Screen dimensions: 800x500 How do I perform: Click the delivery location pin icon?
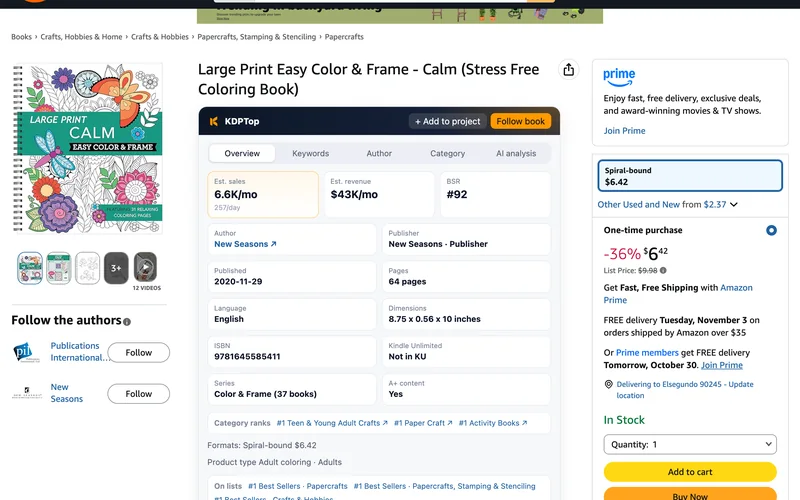pyautogui.click(x=608, y=384)
